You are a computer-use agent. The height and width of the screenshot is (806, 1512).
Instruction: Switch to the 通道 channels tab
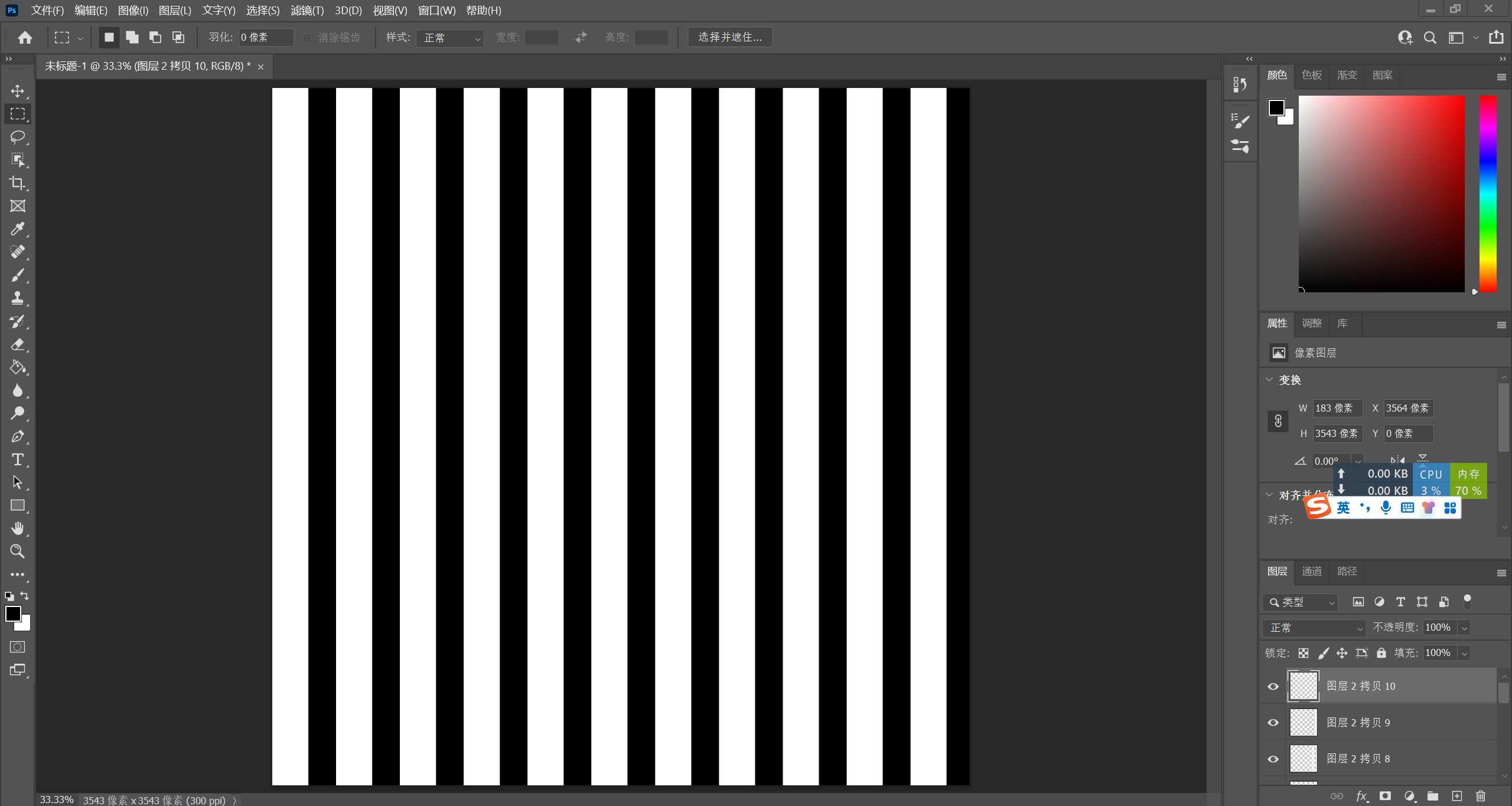pos(1312,571)
